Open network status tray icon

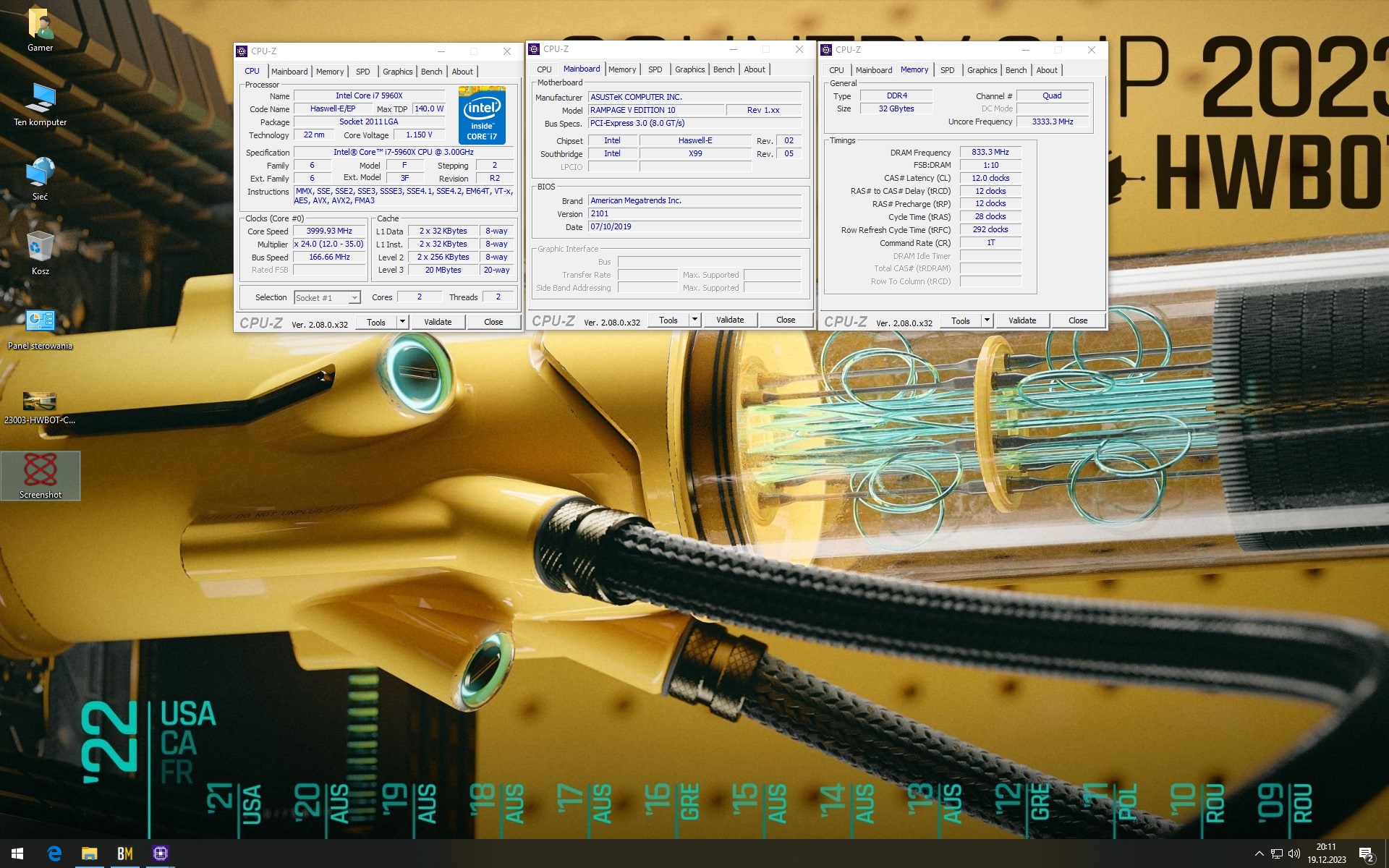[1277, 854]
